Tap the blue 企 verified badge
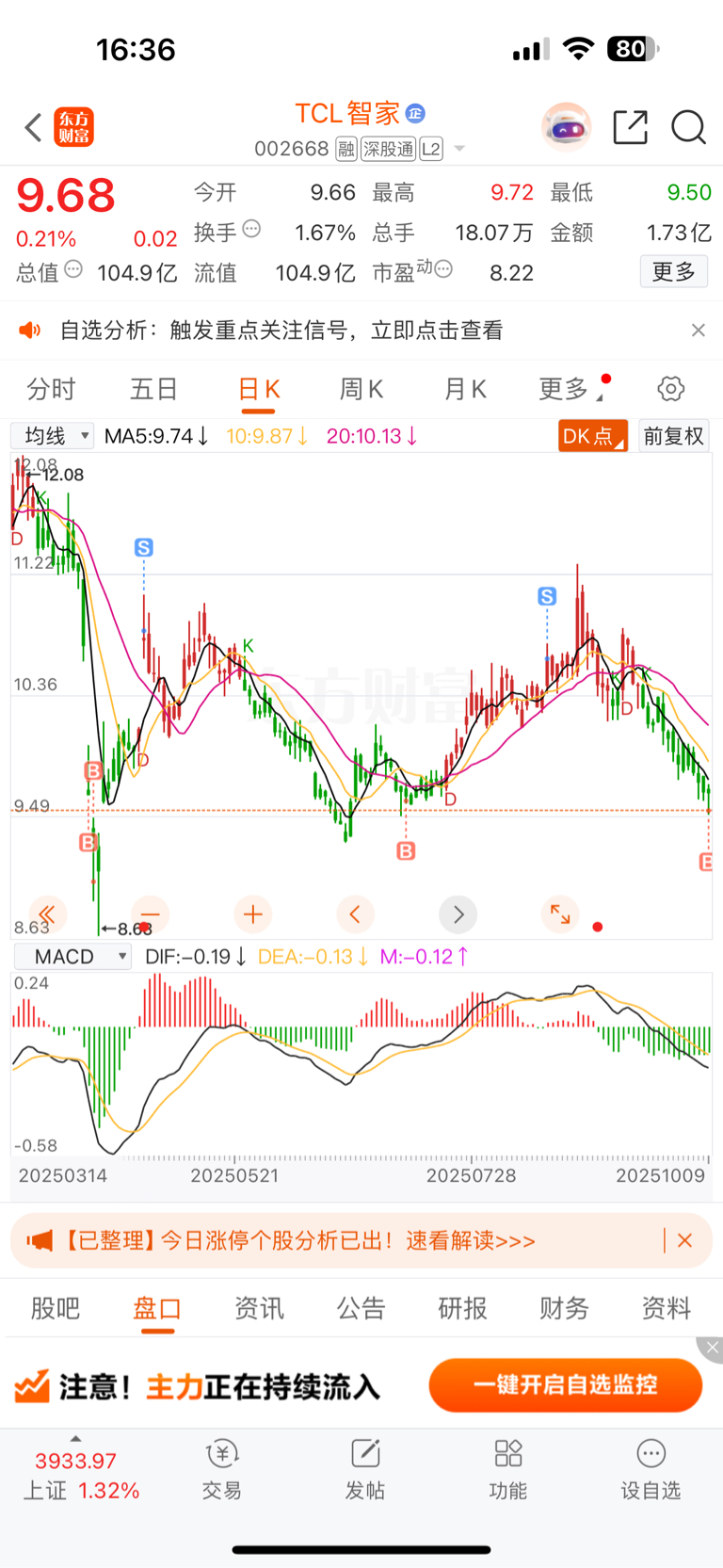 click(x=415, y=114)
